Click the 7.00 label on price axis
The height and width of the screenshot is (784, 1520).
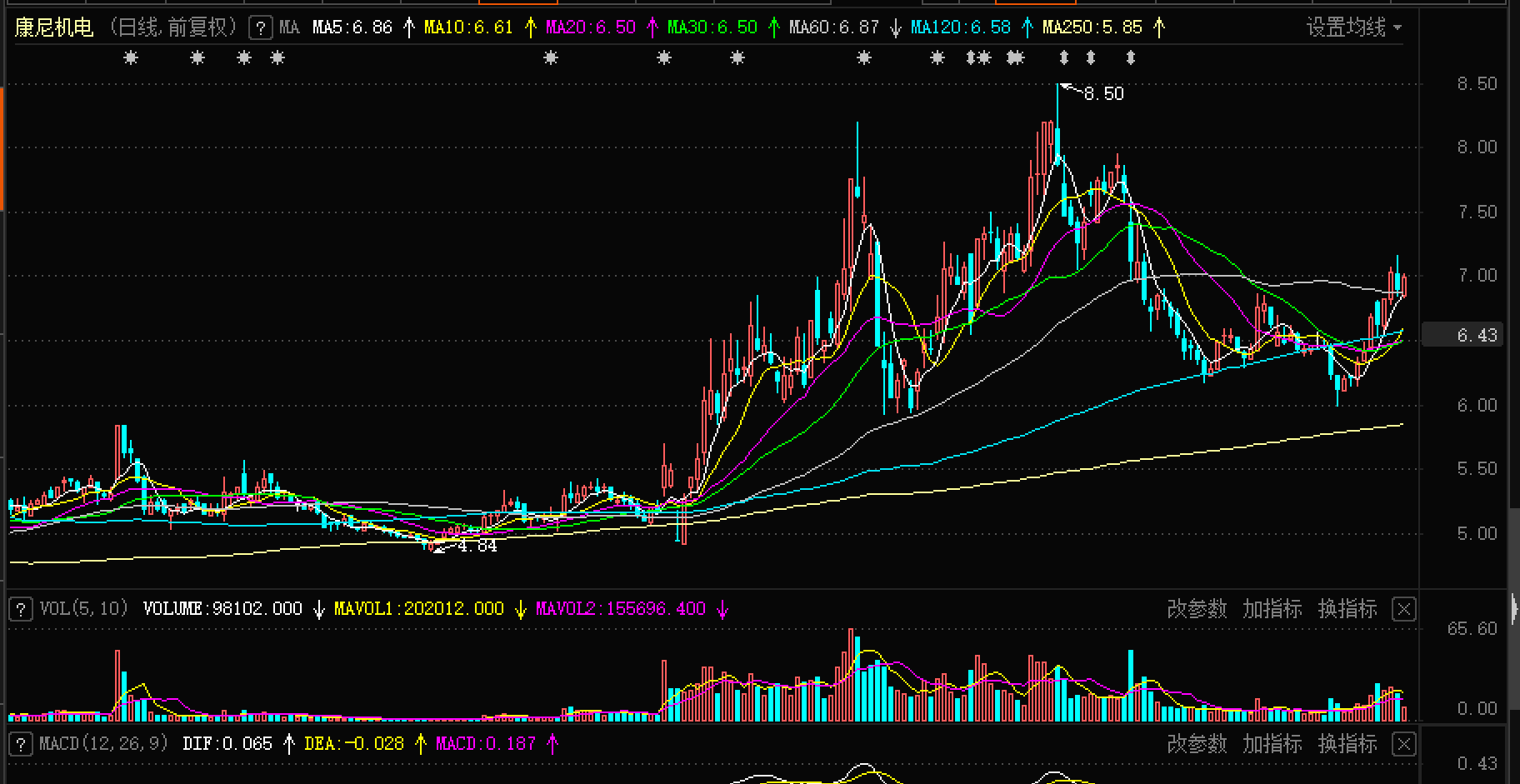1477,276
